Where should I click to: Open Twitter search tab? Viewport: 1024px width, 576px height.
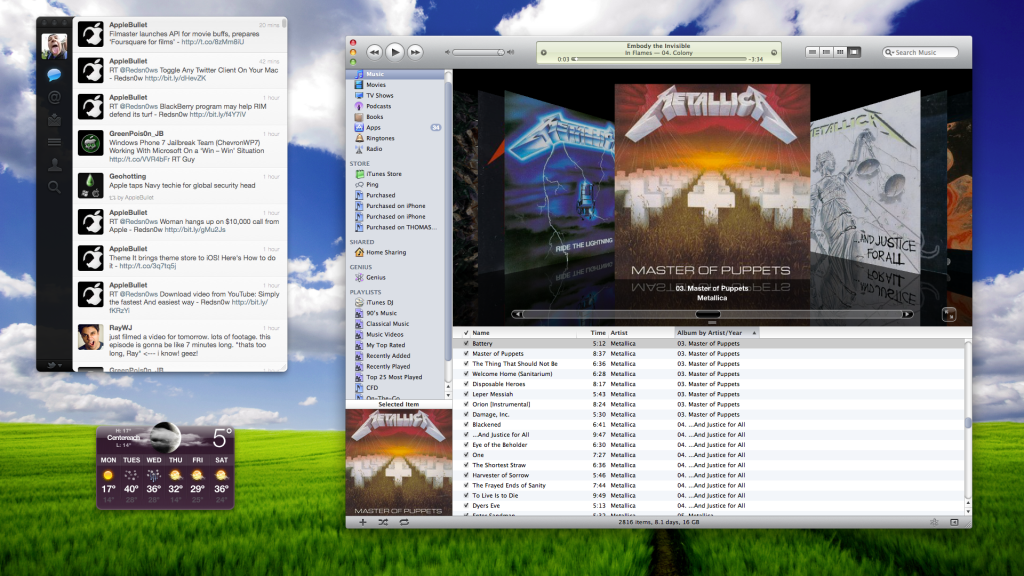(54, 187)
